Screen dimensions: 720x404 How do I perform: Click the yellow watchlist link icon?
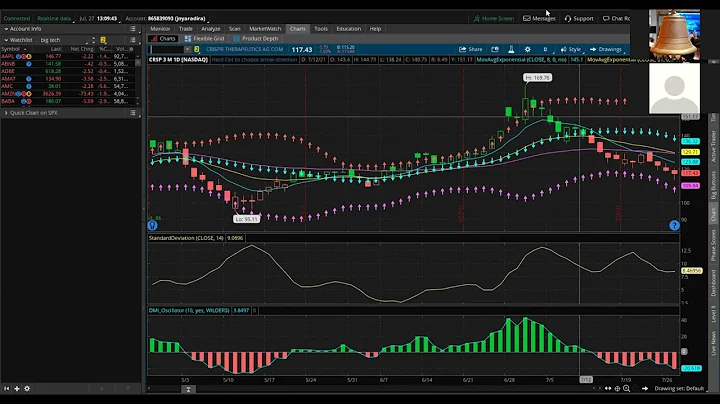coord(103,40)
